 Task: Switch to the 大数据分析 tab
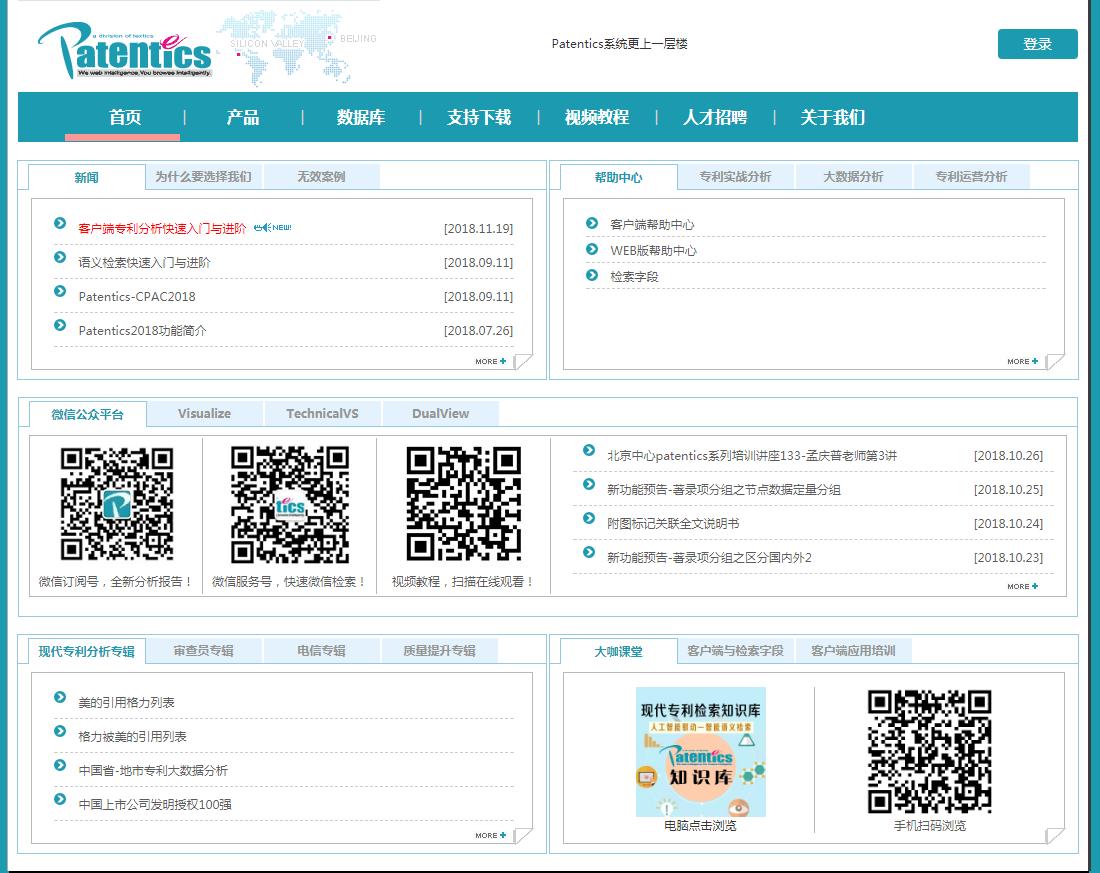point(853,176)
